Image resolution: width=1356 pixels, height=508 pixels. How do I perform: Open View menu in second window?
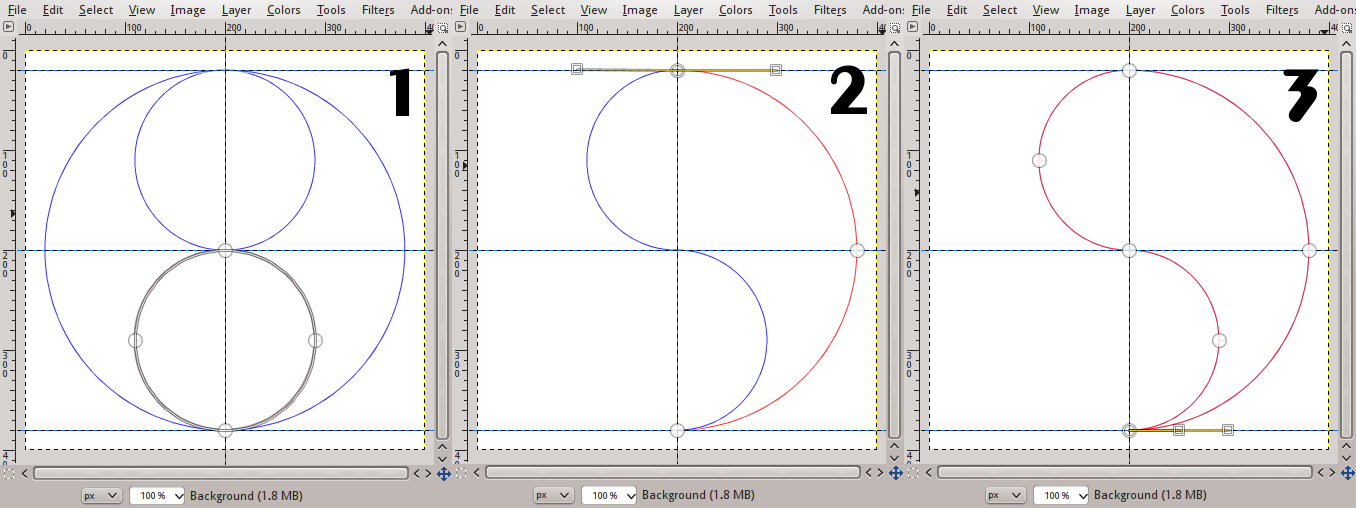coord(594,10)
